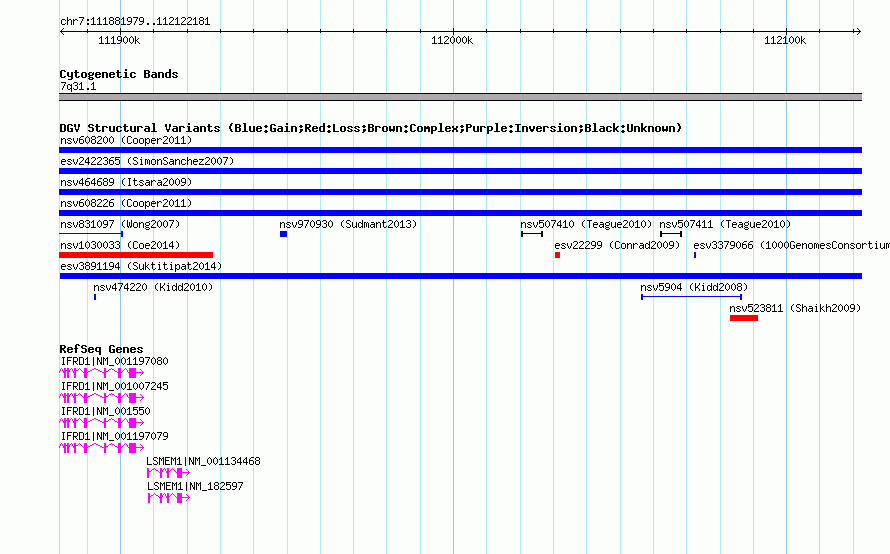Click the 7q31.1 band label
The width and height of the screenshot is (890, 554).
[78, 86]
